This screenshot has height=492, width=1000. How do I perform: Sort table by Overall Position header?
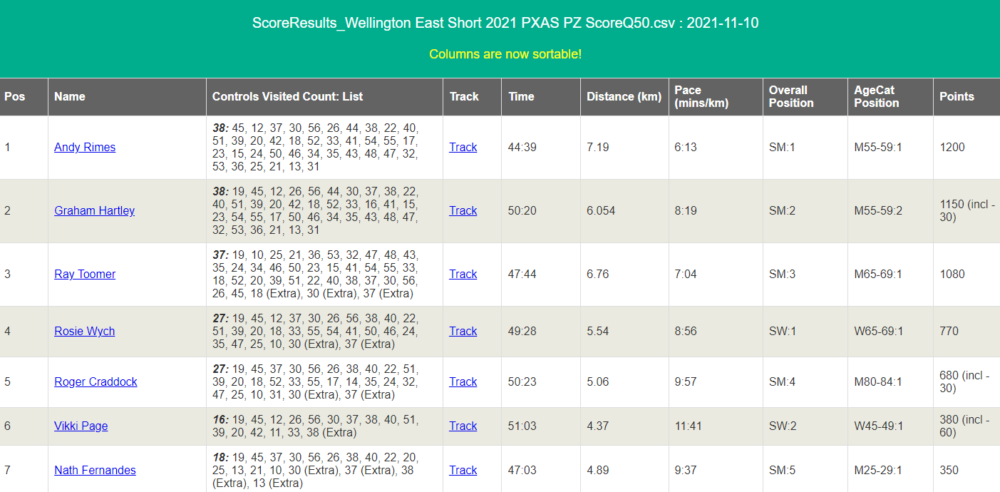(805, 97)
